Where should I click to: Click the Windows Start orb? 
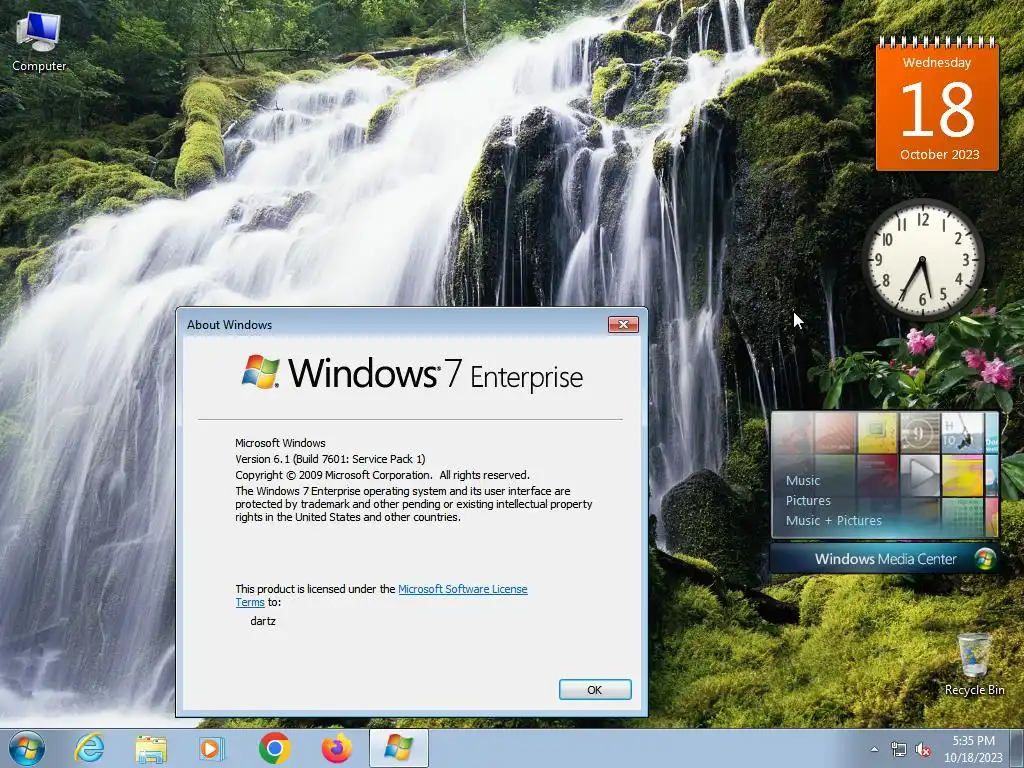coord(27,748)
